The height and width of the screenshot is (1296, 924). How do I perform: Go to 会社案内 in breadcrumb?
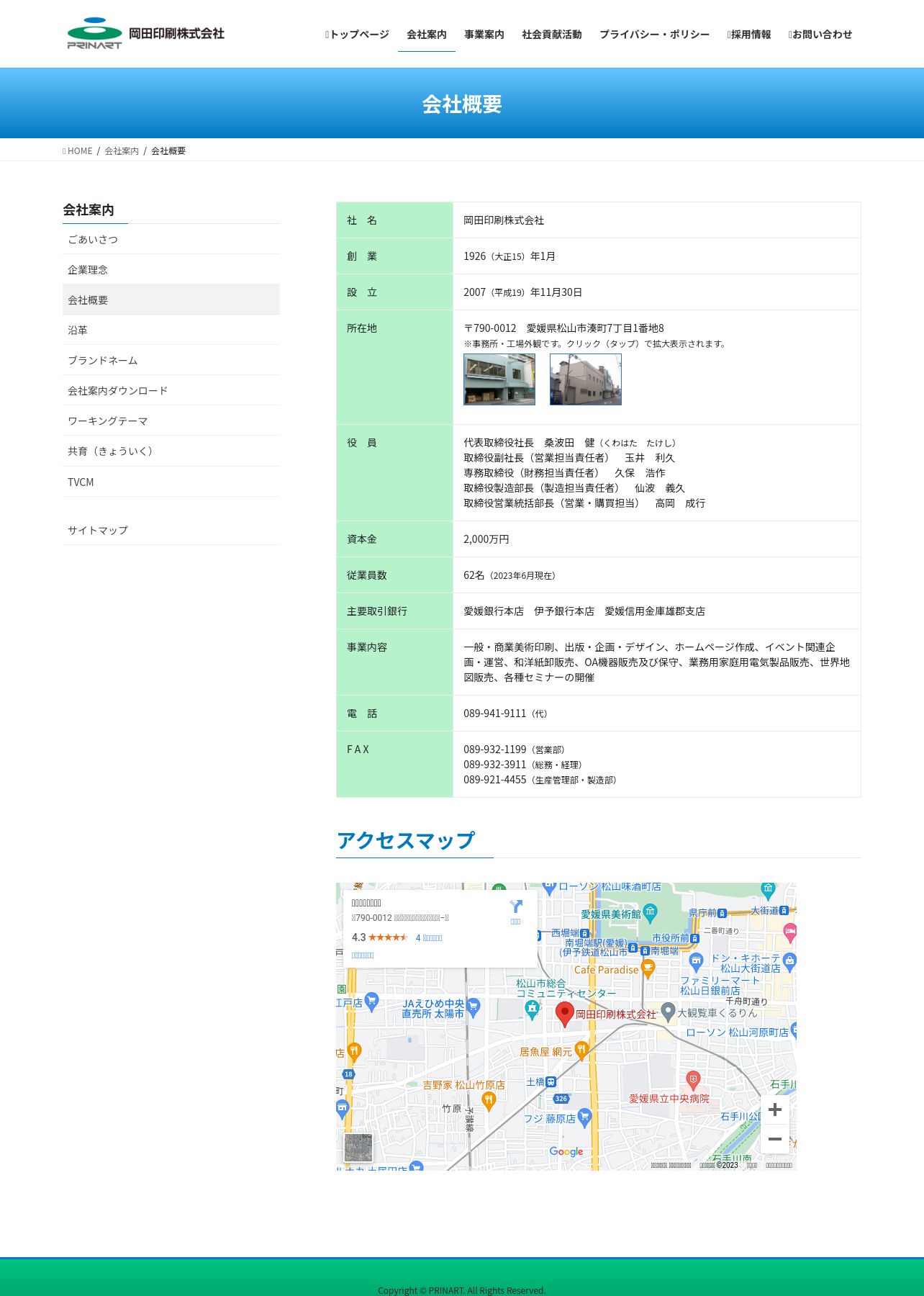tap(122, 150)
